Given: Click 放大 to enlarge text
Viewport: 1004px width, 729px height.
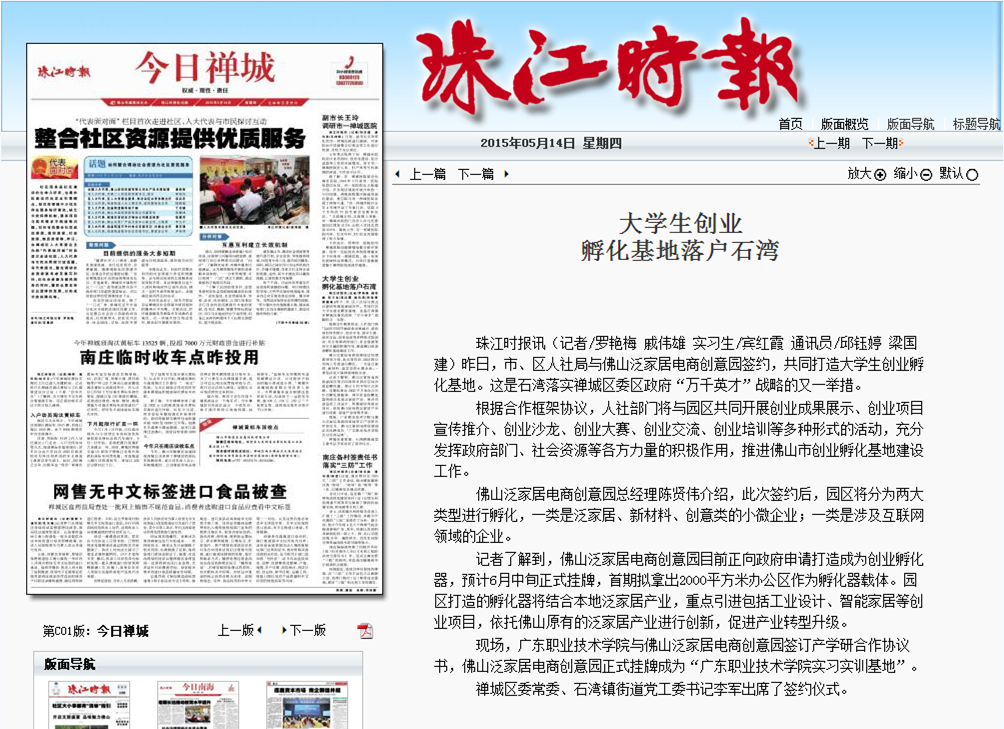Looking at the screenshot, I should [860, 173].
